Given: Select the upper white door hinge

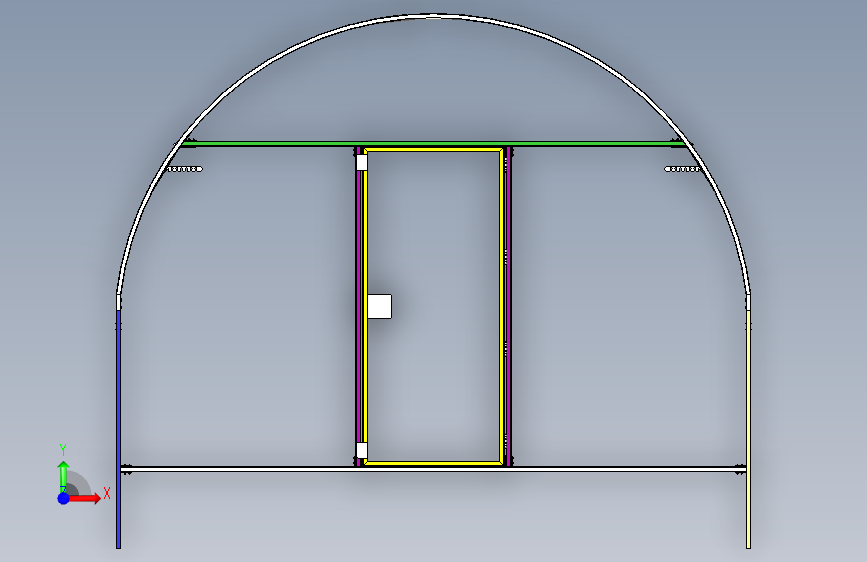Looking at the screenshot, I should point(362,162).
